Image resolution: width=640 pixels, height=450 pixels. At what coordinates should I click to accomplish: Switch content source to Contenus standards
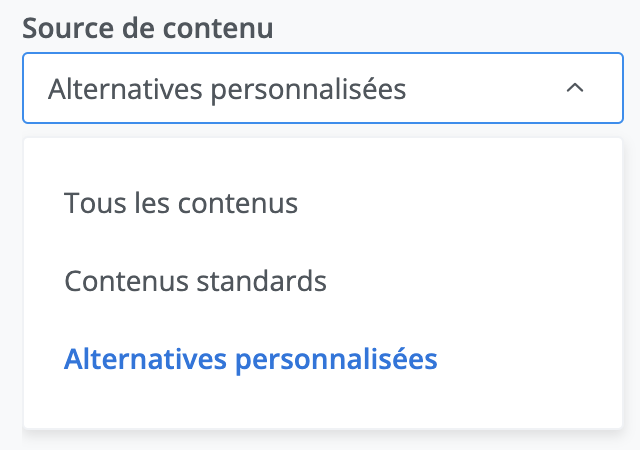195,281
